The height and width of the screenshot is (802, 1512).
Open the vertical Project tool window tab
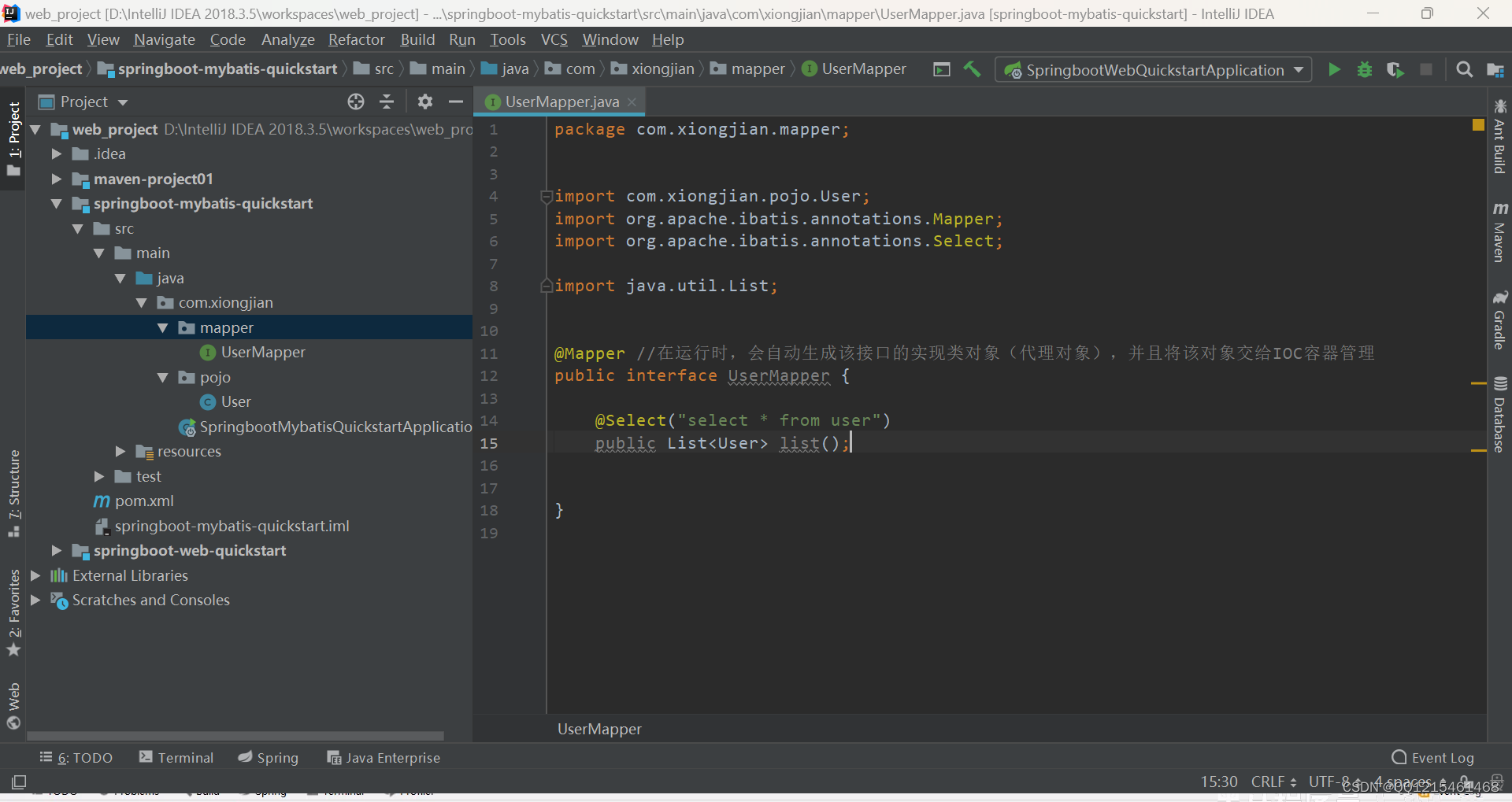(x=13, y=140)
